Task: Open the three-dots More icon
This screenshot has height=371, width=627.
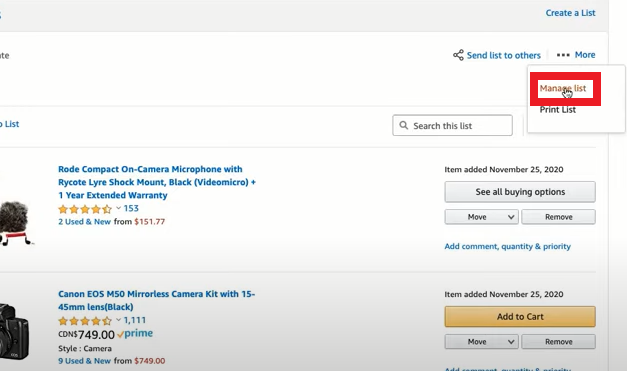Action: [563, 55]
